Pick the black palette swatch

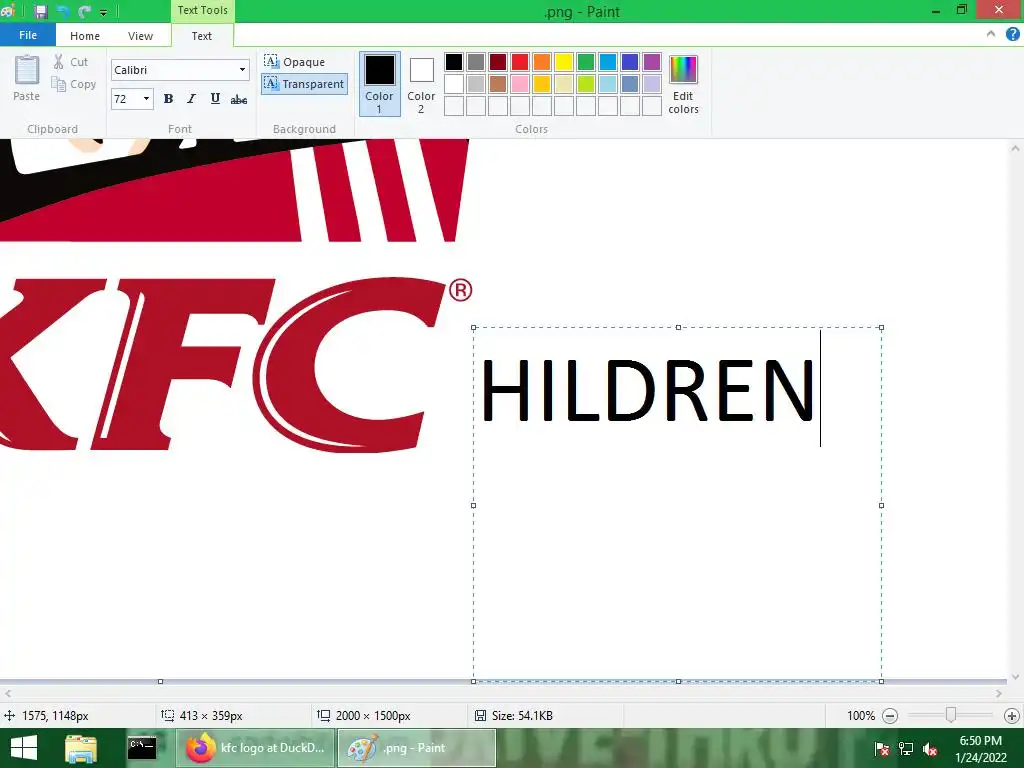(454, 62)
